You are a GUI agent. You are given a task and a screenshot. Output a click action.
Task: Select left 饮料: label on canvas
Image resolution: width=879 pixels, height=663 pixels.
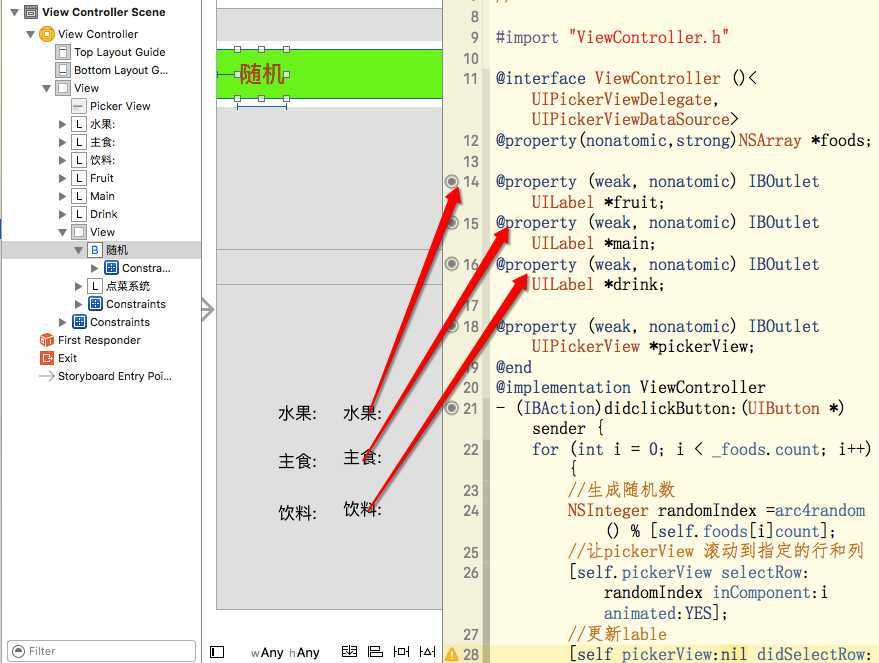coord(297,512)
